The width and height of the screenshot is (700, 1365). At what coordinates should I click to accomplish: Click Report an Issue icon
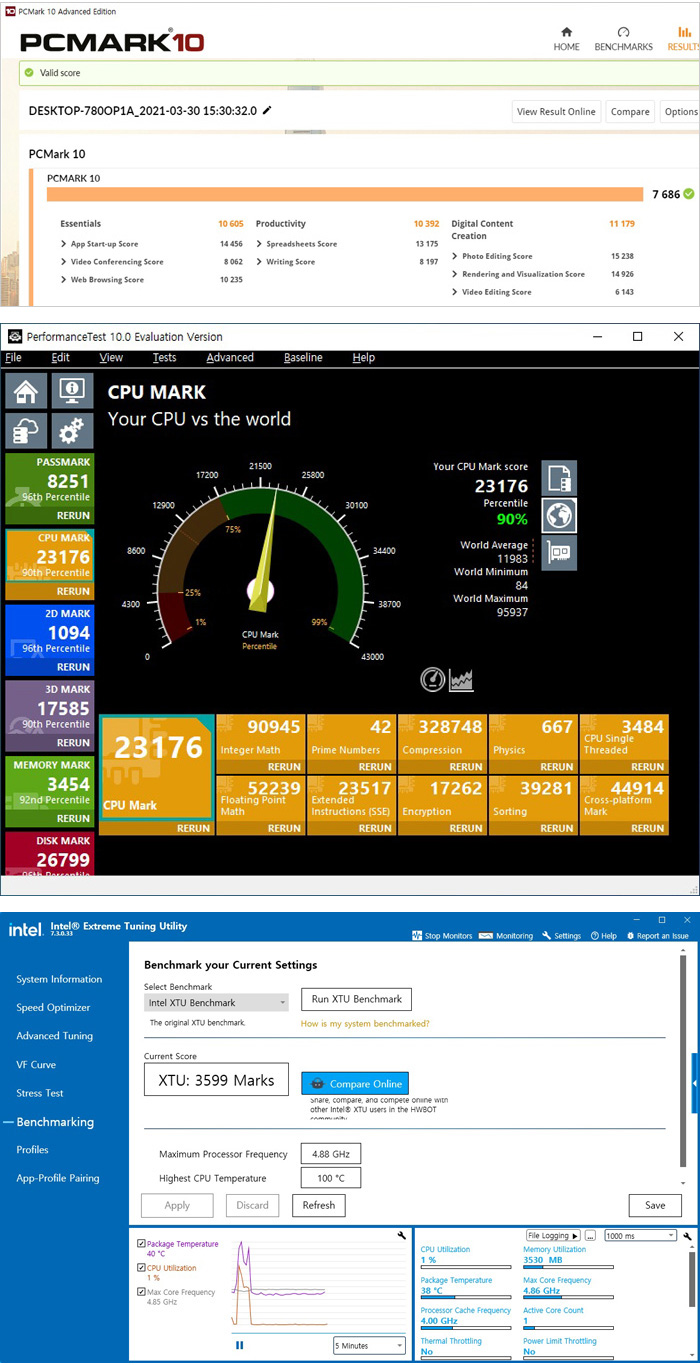630,936
